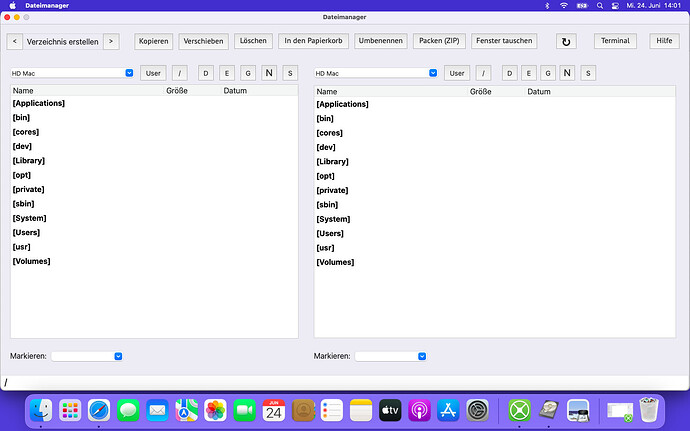Screen dimensions: 690x431
Task: Open Control Center in menu bar
Action: (x=615, y=6)
